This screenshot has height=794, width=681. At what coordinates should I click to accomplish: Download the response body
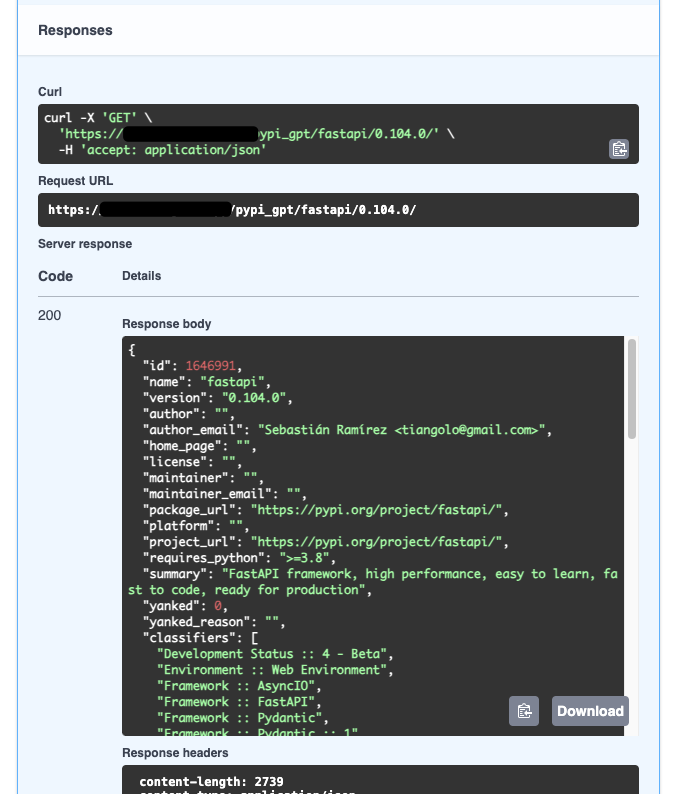(590, 711)
